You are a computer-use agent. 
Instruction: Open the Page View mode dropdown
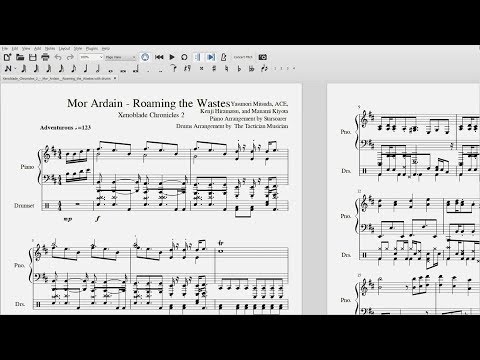coord(121,57)
